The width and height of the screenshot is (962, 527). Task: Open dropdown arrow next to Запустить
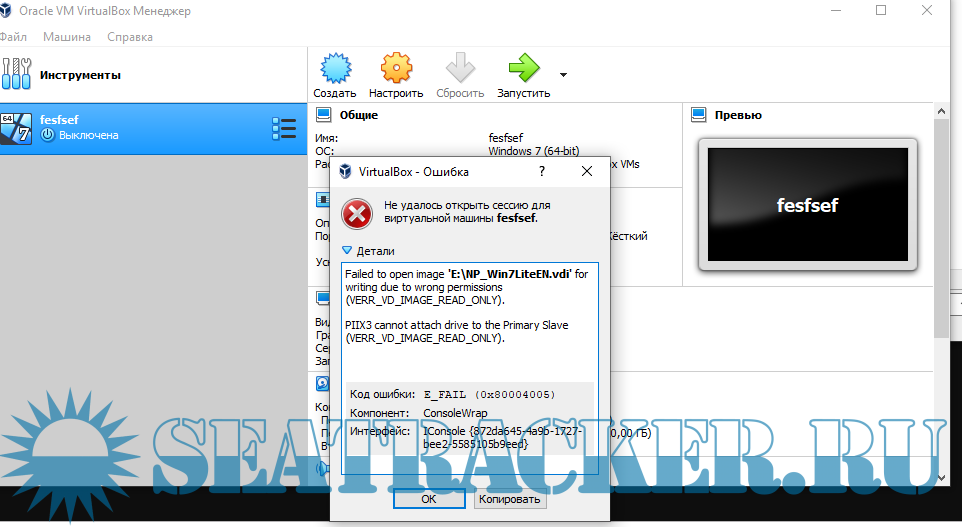click(563, 75)
